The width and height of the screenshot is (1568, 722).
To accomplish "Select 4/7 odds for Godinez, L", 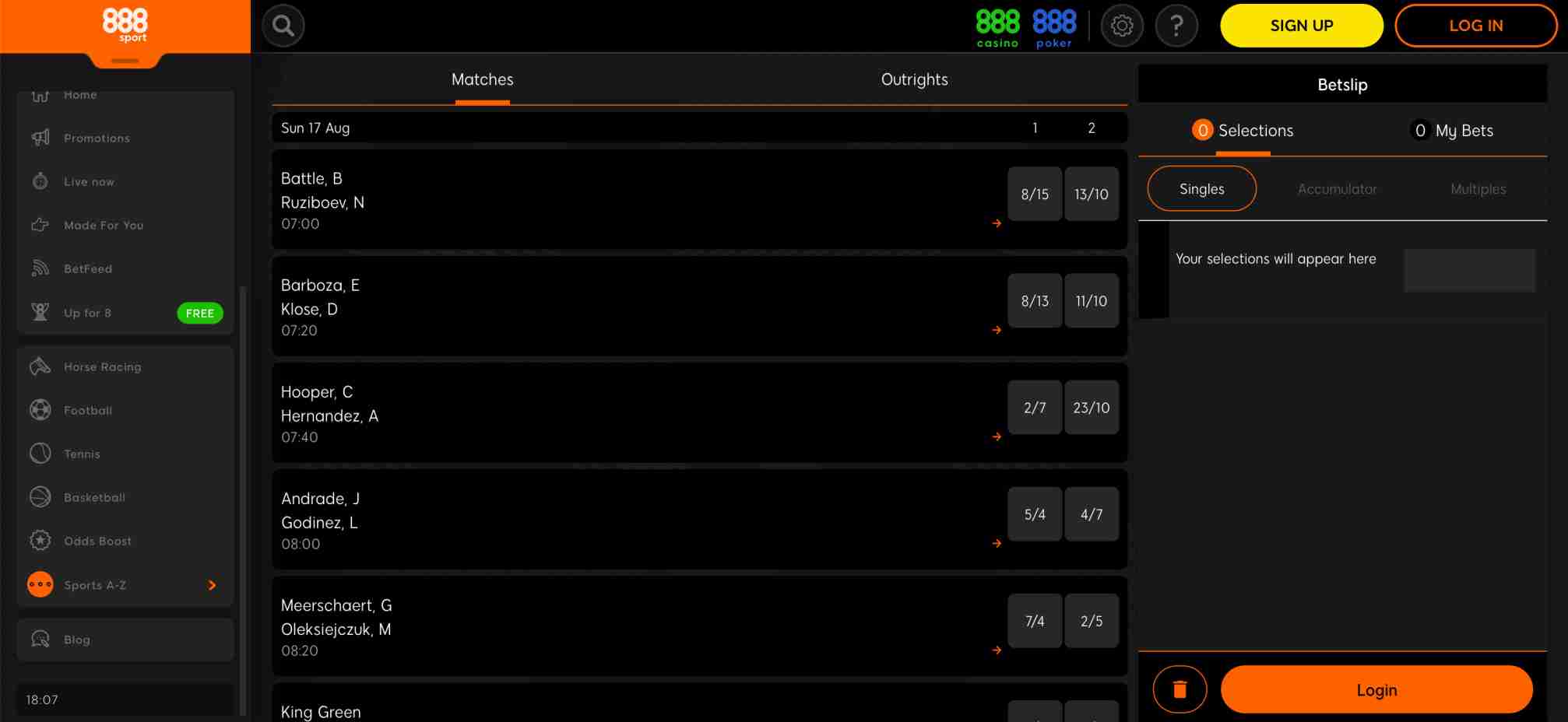I will tap(1092, 513).
